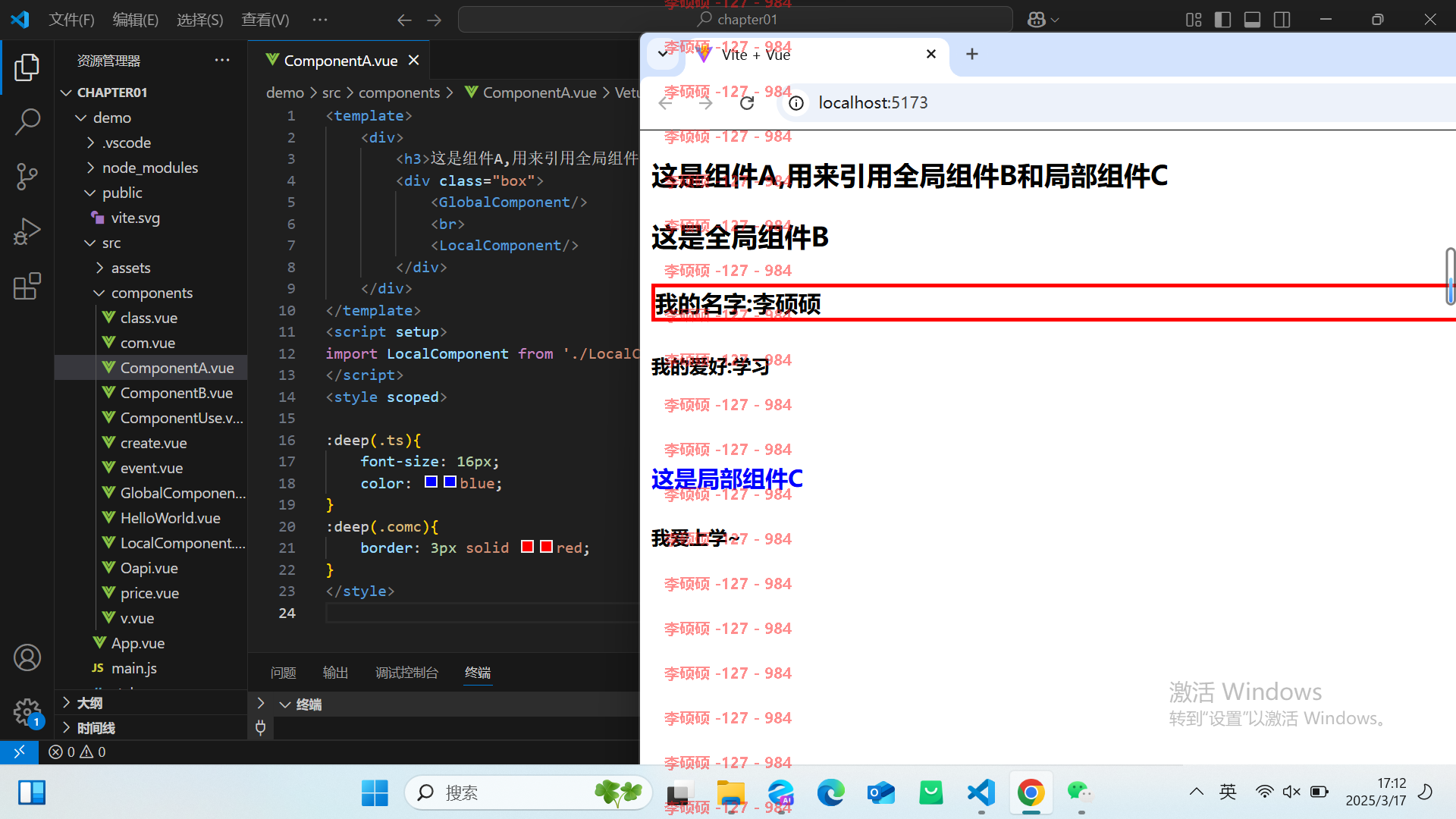Expand the .vscode folder

point(91,143)
